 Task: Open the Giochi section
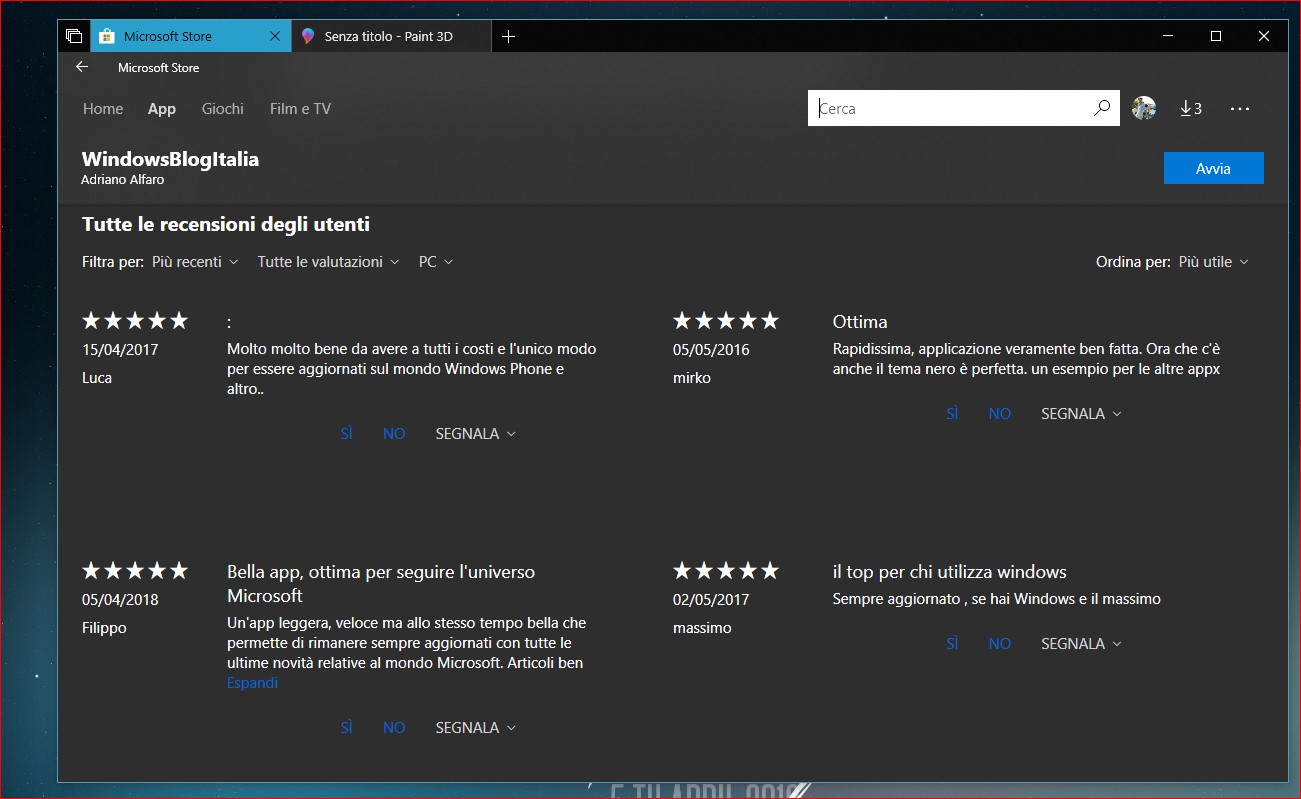tap(223, 109)
